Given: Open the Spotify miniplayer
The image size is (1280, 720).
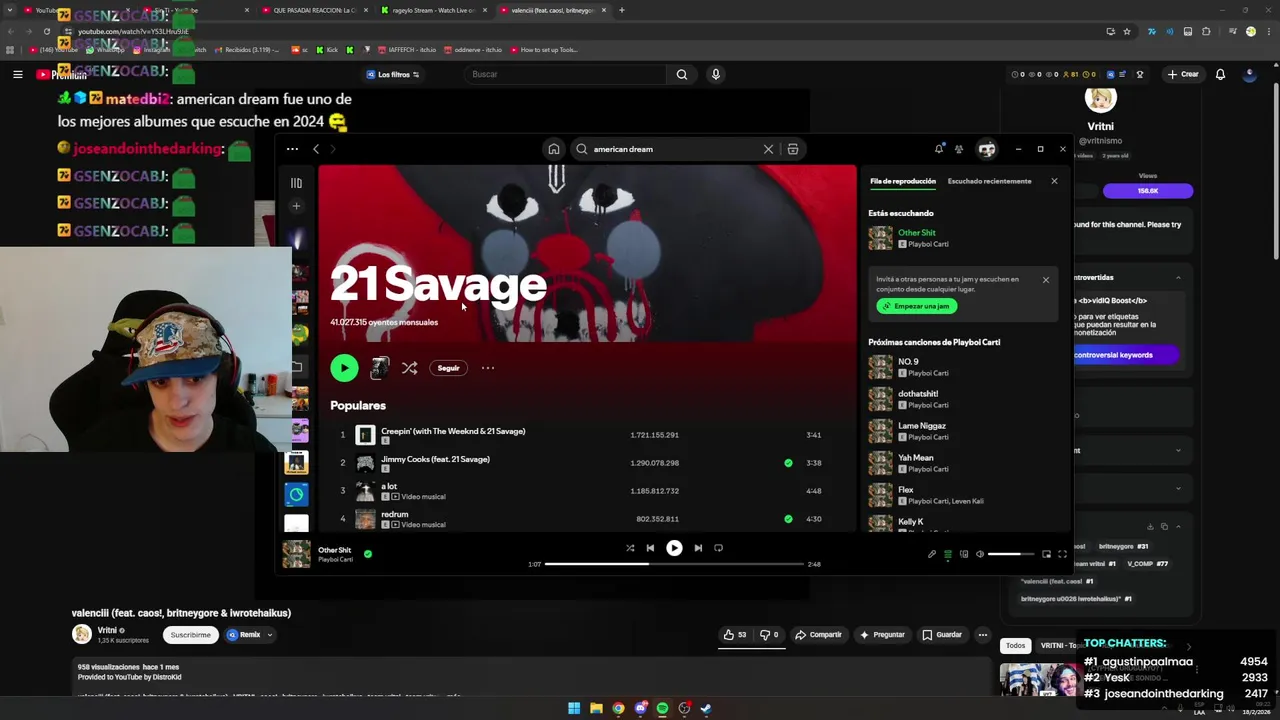Looking at the screenshot, I should [x=1046, y=554].
